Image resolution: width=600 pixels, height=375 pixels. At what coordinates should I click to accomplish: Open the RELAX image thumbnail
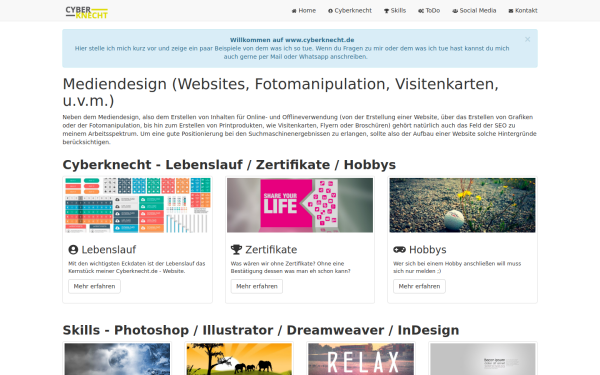(x=361, y=359)
